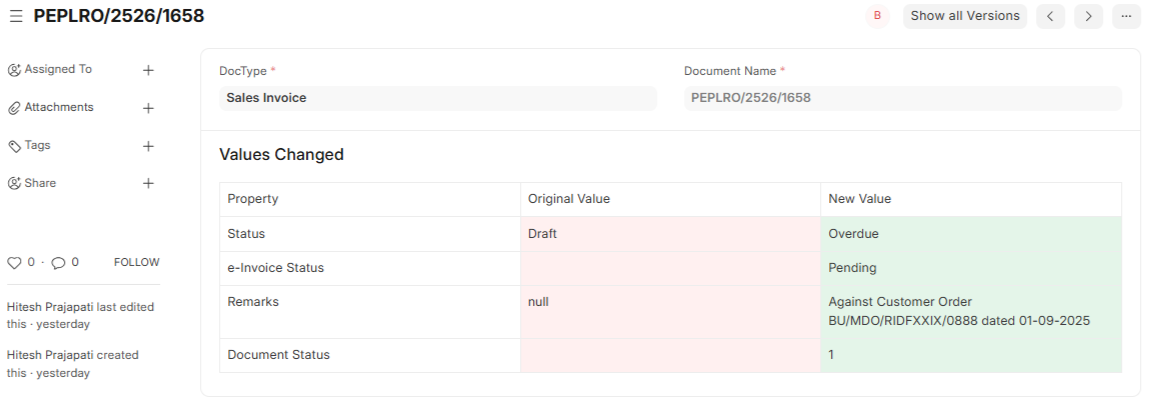This screenshot has width=1169, height=416.
Task: Open comments via the speech bubble icon
Action: pyautogui.click(x=58, y=263)
